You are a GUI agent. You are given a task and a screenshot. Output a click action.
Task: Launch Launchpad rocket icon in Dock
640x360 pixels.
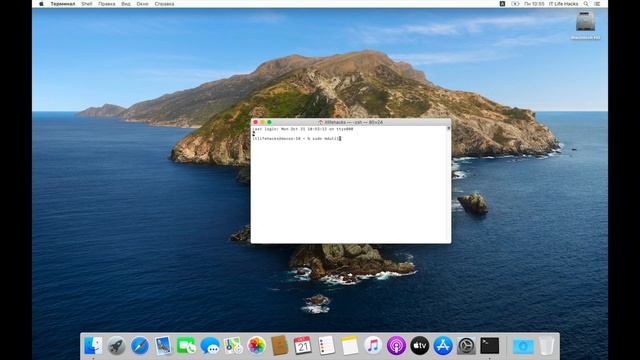click(x=116, y=346)
